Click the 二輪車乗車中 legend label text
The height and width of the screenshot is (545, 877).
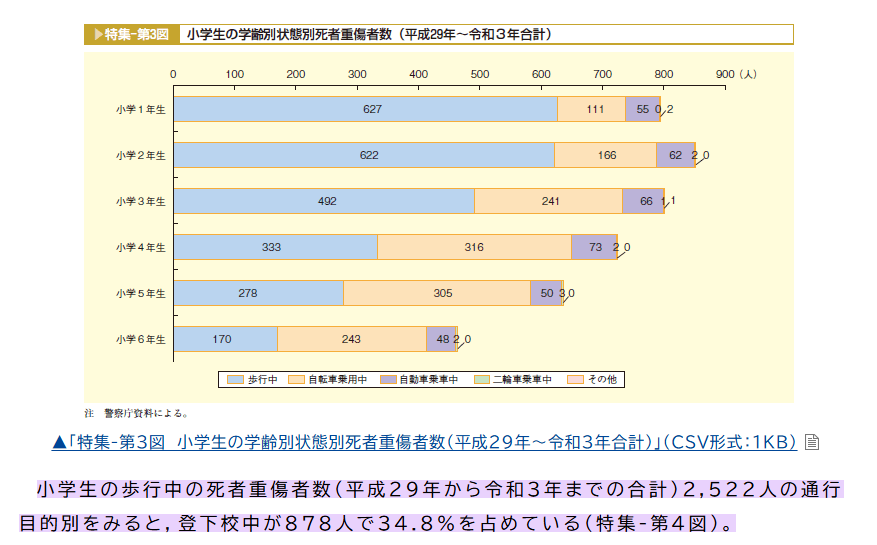(x=522, y=379)
